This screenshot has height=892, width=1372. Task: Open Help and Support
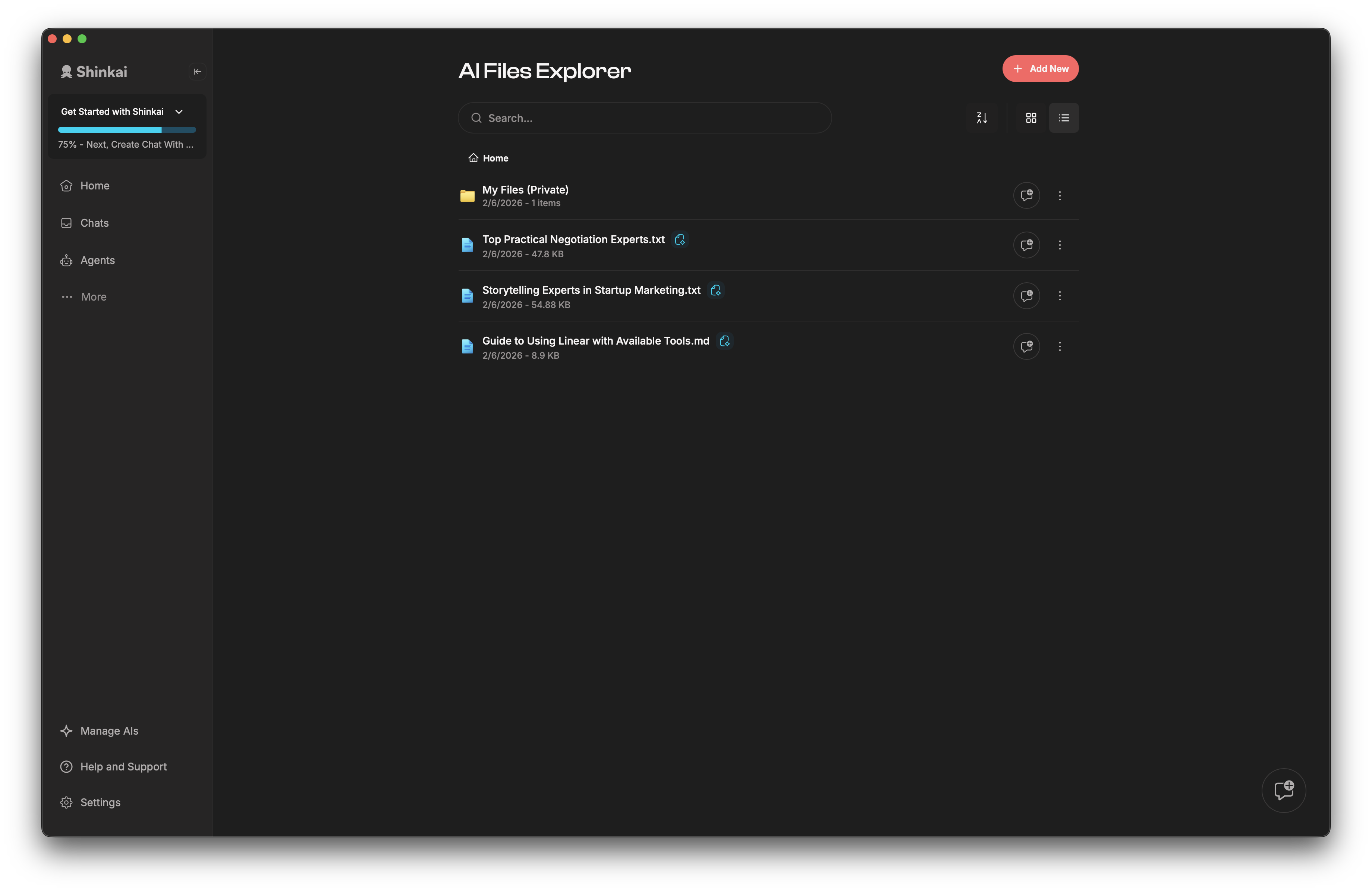point(123,766)
